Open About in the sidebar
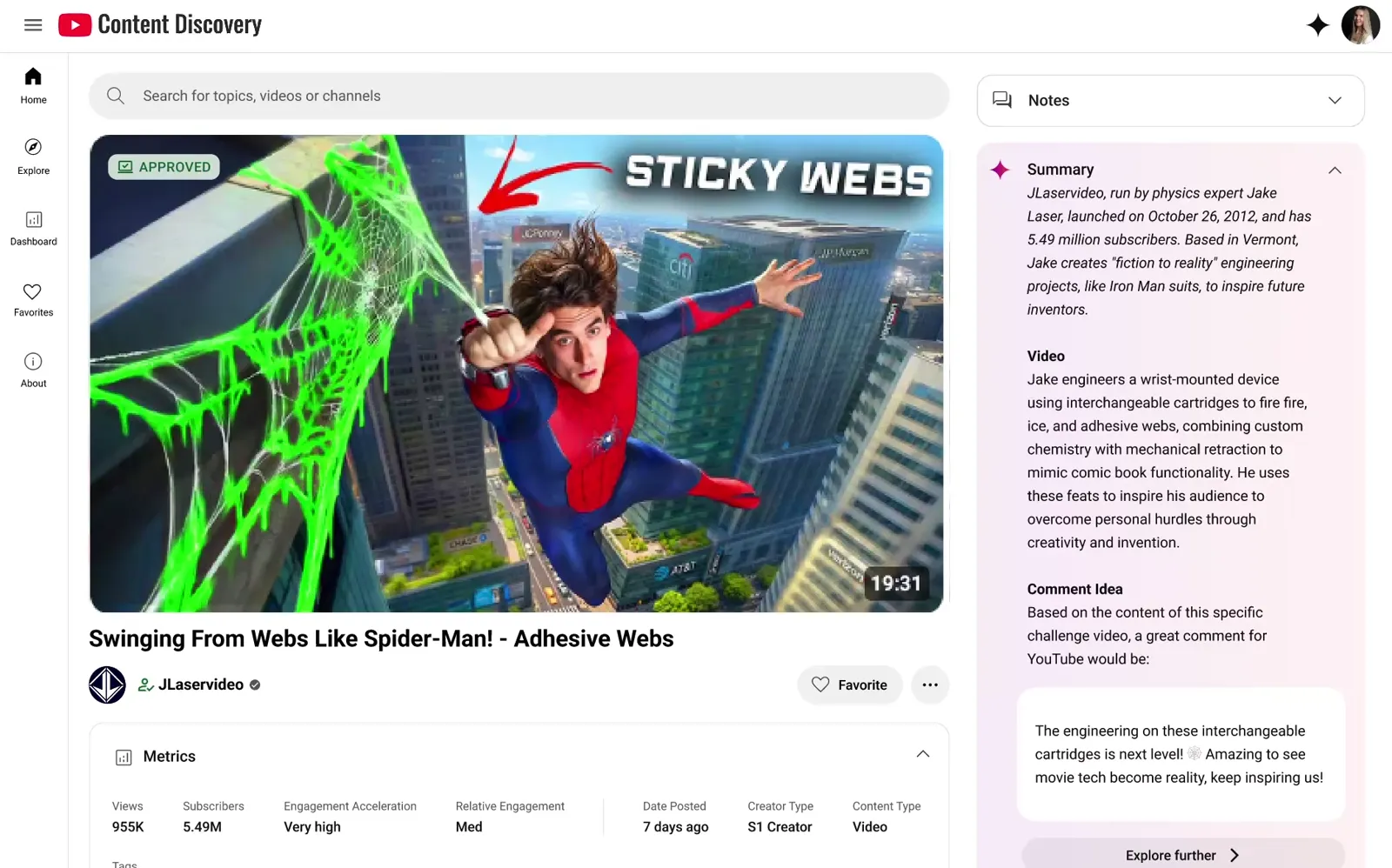Image resolution: width=1392 pixels, height=868 pixels. click(x=33, y=370)
